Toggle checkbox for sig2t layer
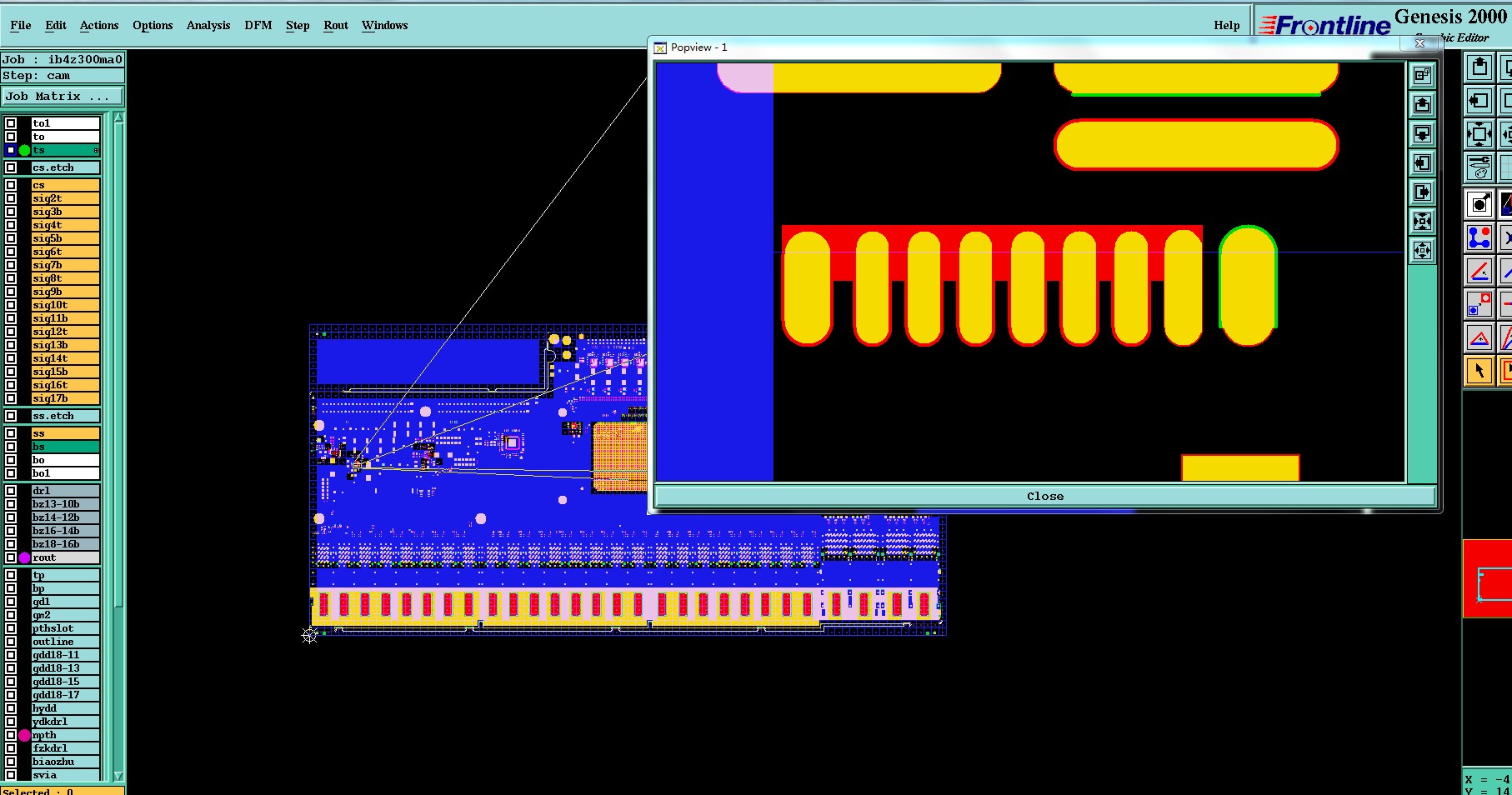1512x795 pixels. [11, 198]
